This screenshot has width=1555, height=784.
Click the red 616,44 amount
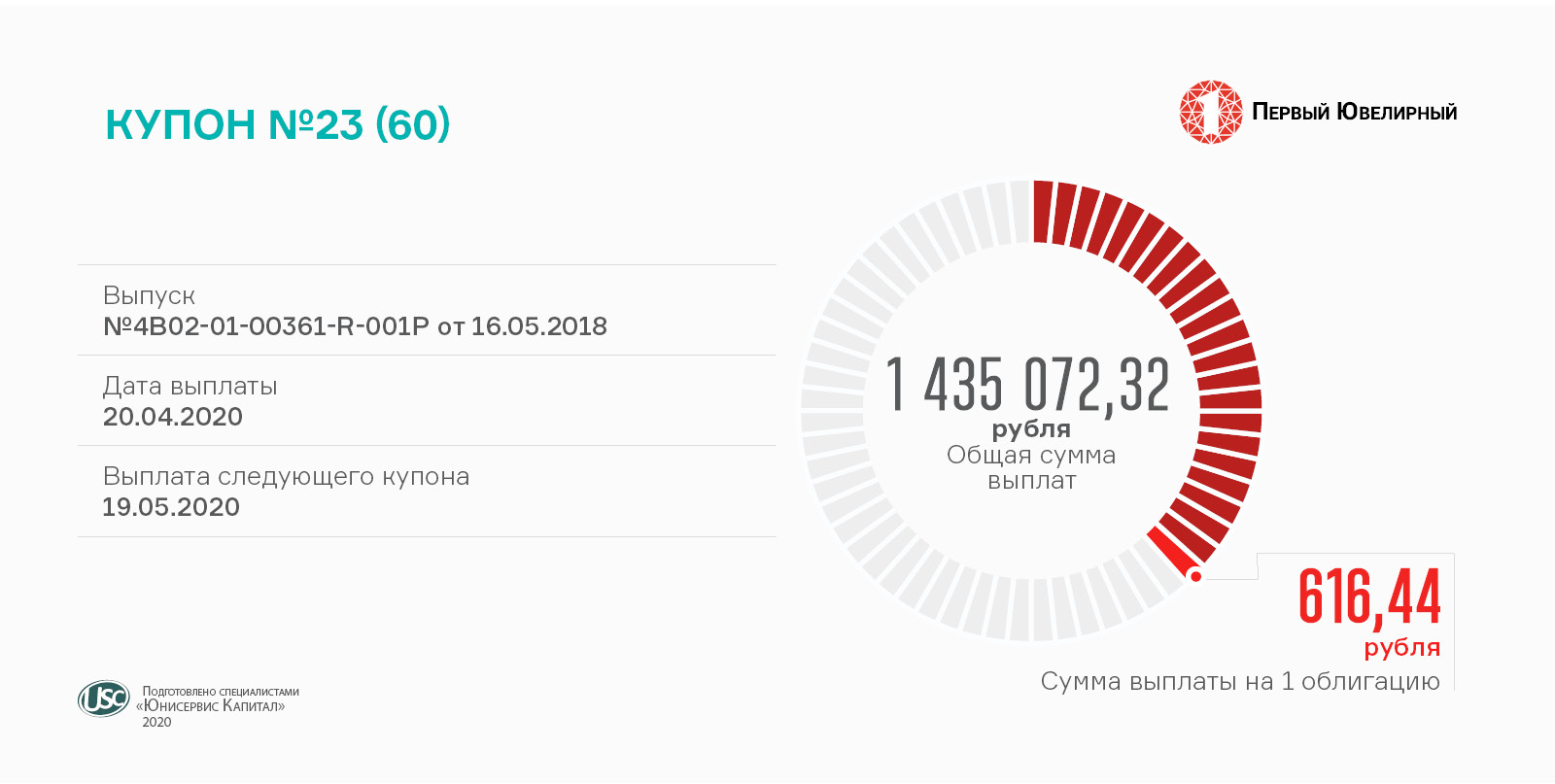click(x=1369, y=597)
